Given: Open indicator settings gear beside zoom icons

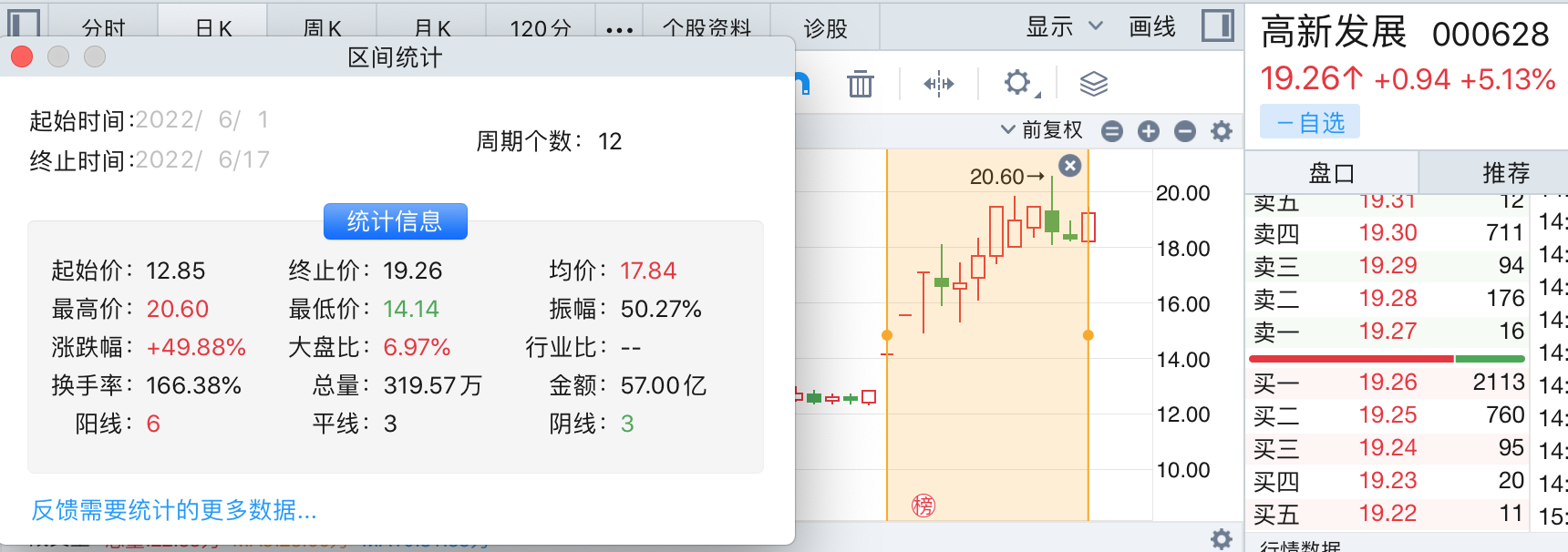Looking at the screenshot, I should (1222, 131).
